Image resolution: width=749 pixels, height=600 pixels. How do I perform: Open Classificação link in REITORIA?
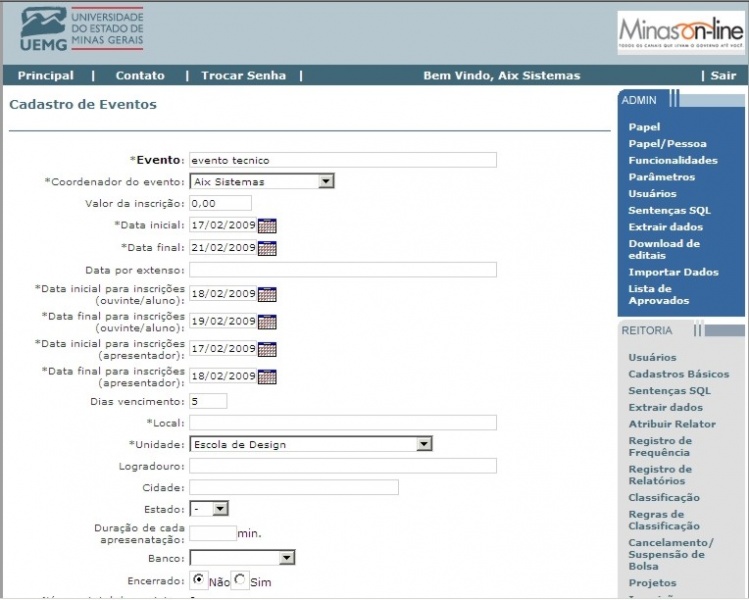[664, 497]
